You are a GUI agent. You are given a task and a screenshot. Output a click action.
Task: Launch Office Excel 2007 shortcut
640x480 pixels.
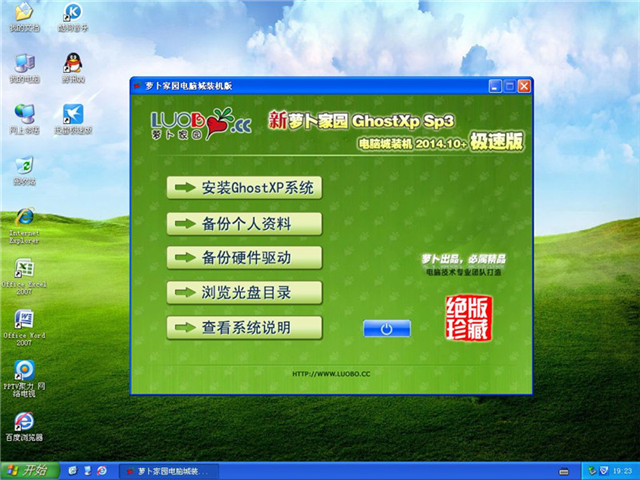[x=24, y=276]
